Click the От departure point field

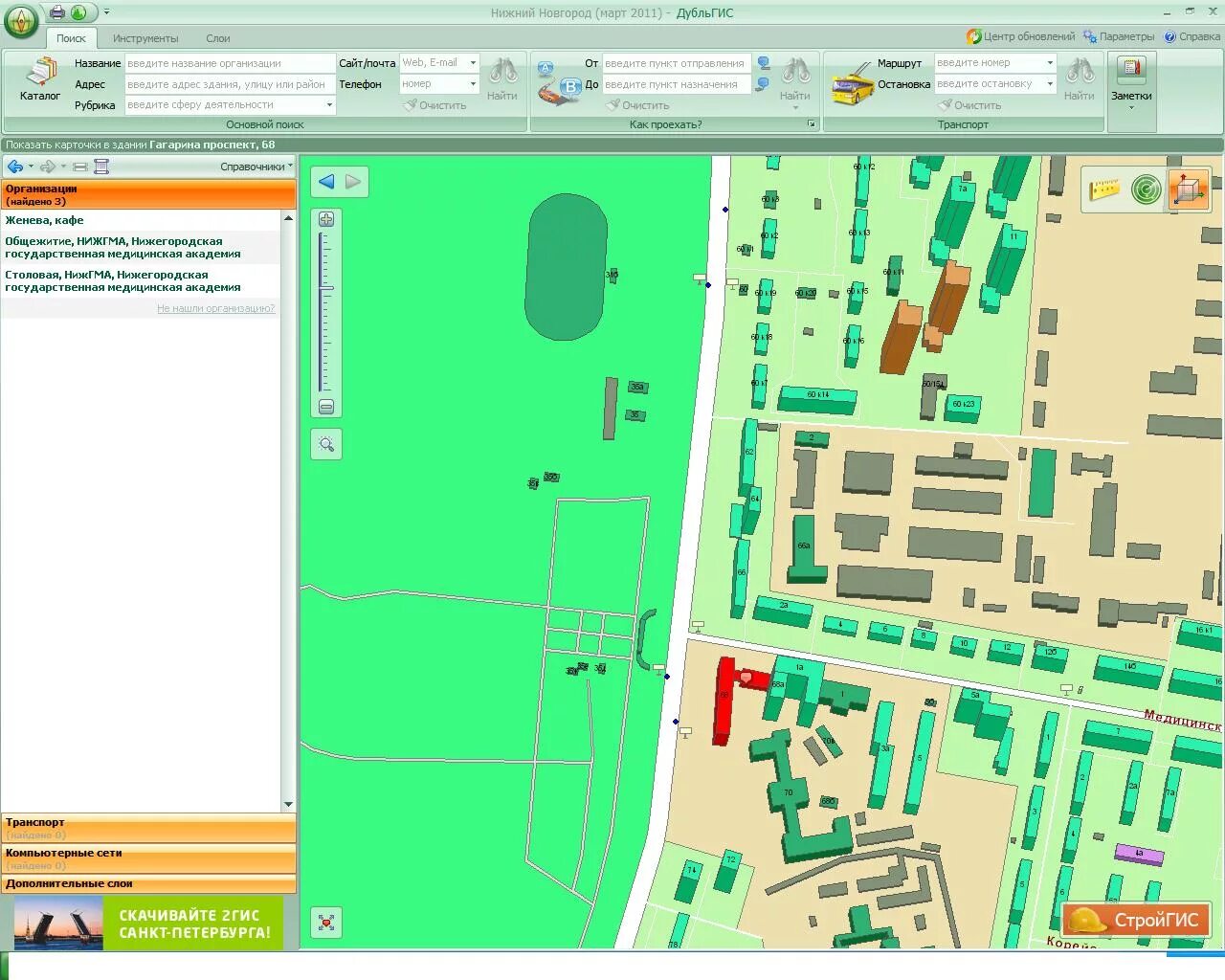coord(677,63)
